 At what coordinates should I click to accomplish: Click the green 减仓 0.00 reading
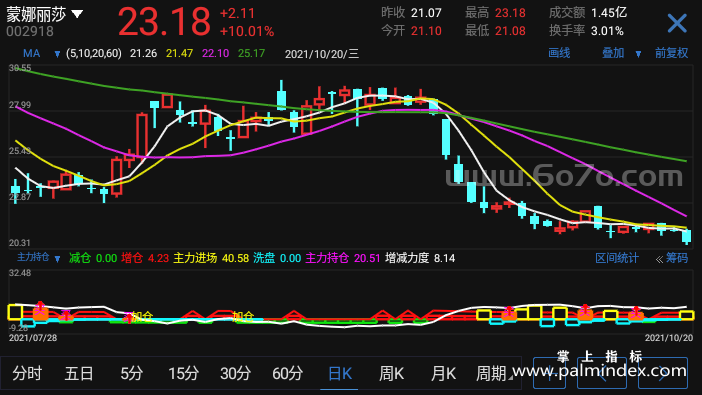93,258
